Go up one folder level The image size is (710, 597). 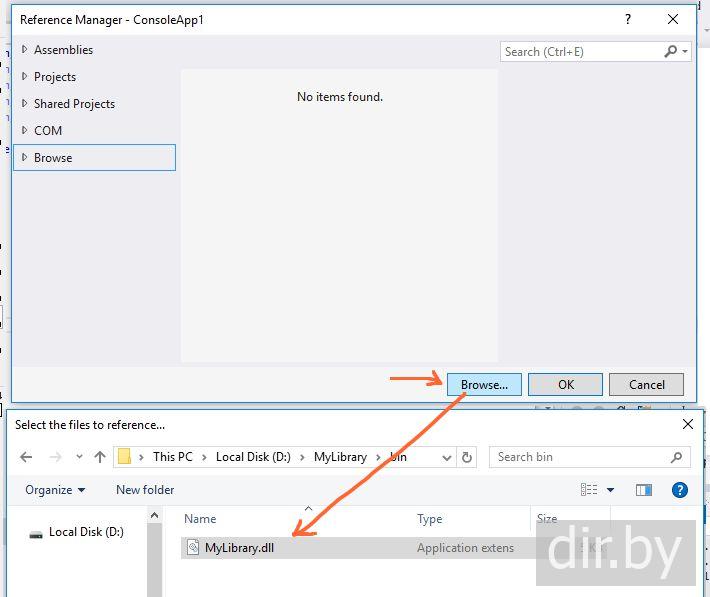point(100,457)
